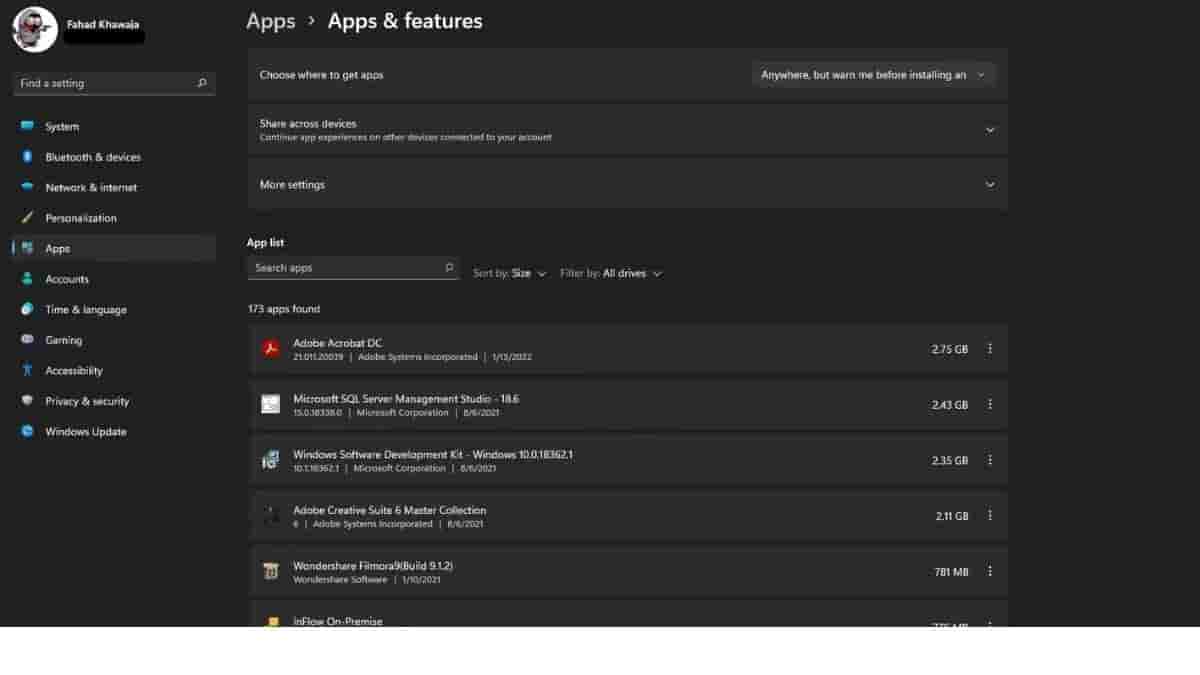Viewport: 1200px width, 675px height.
Task: Click the user profile avatar picture
Action: point(35,29)
